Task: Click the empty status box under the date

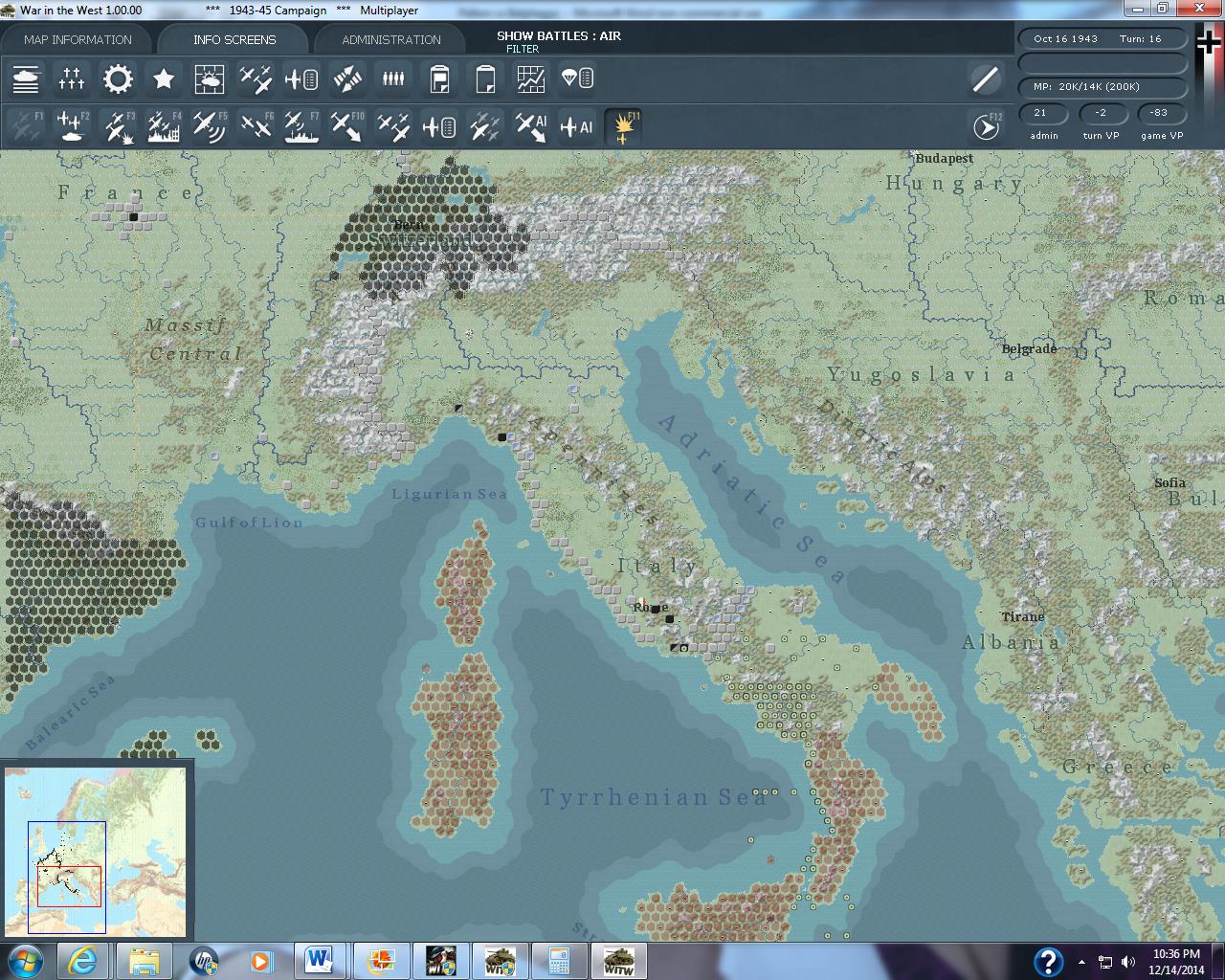Action: click(x=1103, y=63)
